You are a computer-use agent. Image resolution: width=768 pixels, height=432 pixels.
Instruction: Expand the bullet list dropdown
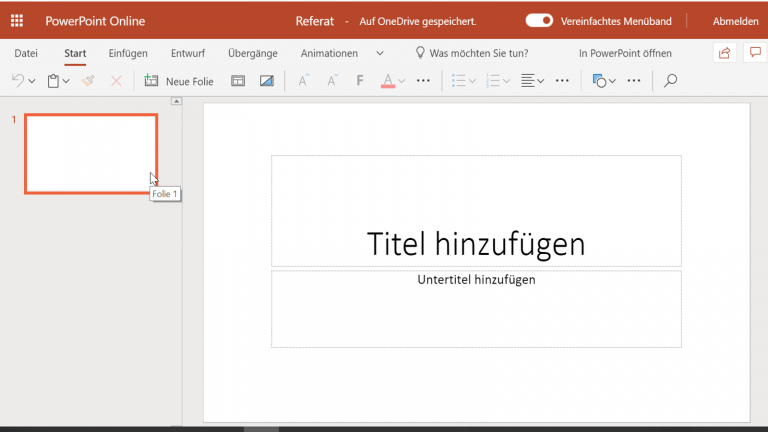click(x=473, y=81)
